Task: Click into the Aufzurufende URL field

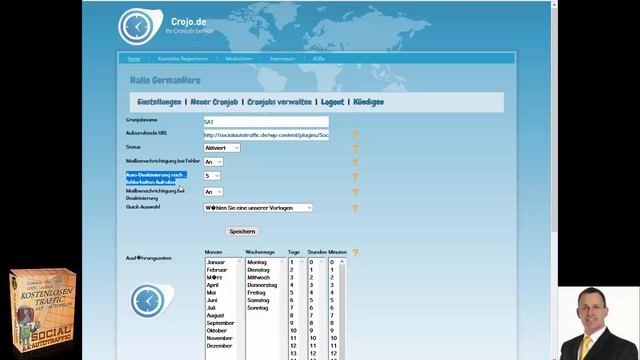Action: pyautogui.click(x=266, y=135)
